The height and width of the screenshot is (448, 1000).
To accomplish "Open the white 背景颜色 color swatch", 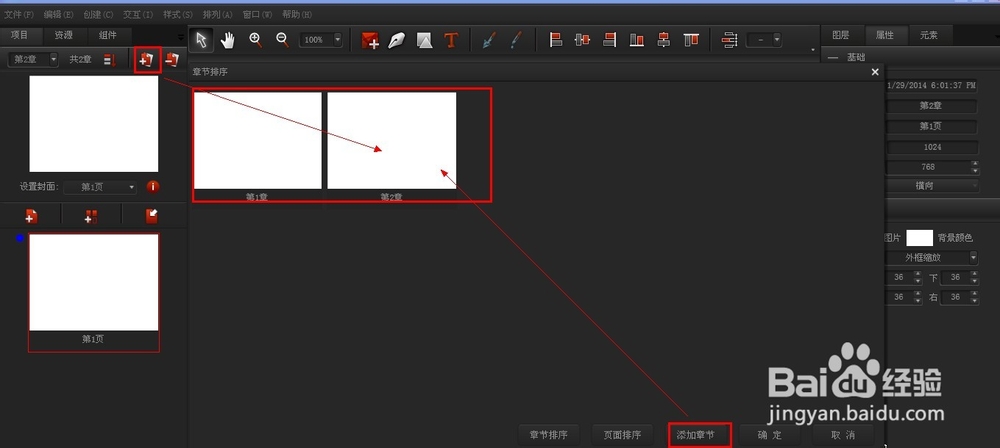I will pyautogui.click(x=919, y=238).
